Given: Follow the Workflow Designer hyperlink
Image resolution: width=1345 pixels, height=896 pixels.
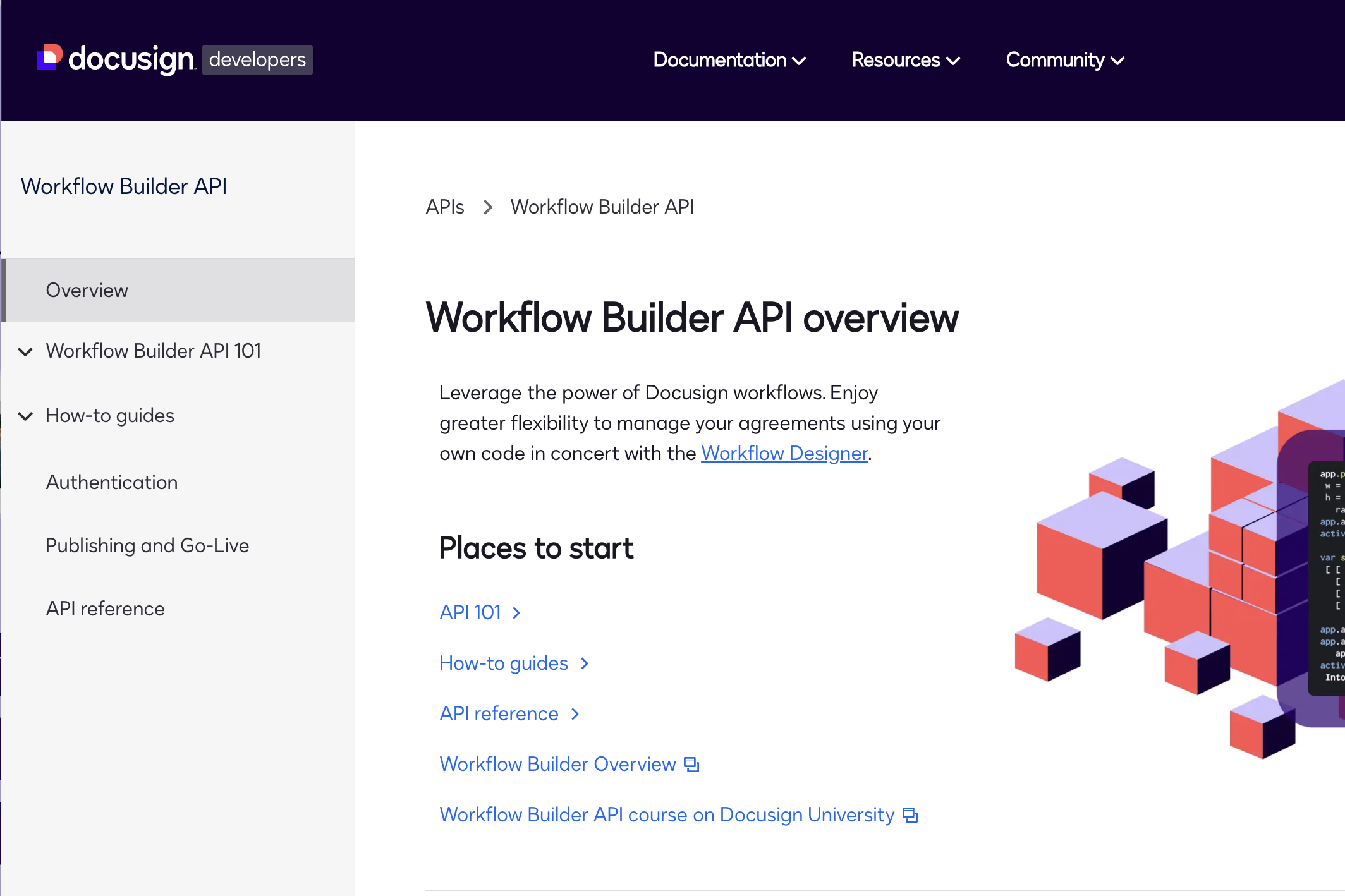Looking at the screenshot, I should pos(784,453).
